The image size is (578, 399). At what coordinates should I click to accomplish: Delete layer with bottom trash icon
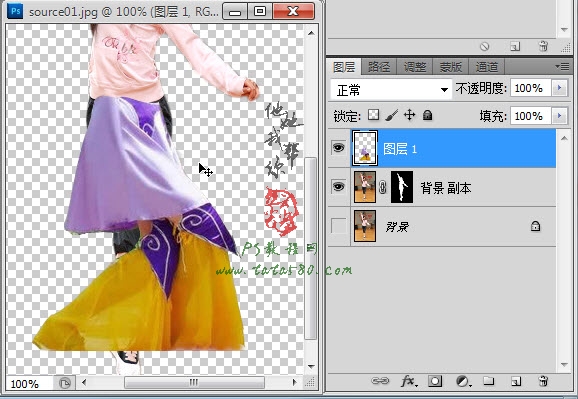coord(543,381)
